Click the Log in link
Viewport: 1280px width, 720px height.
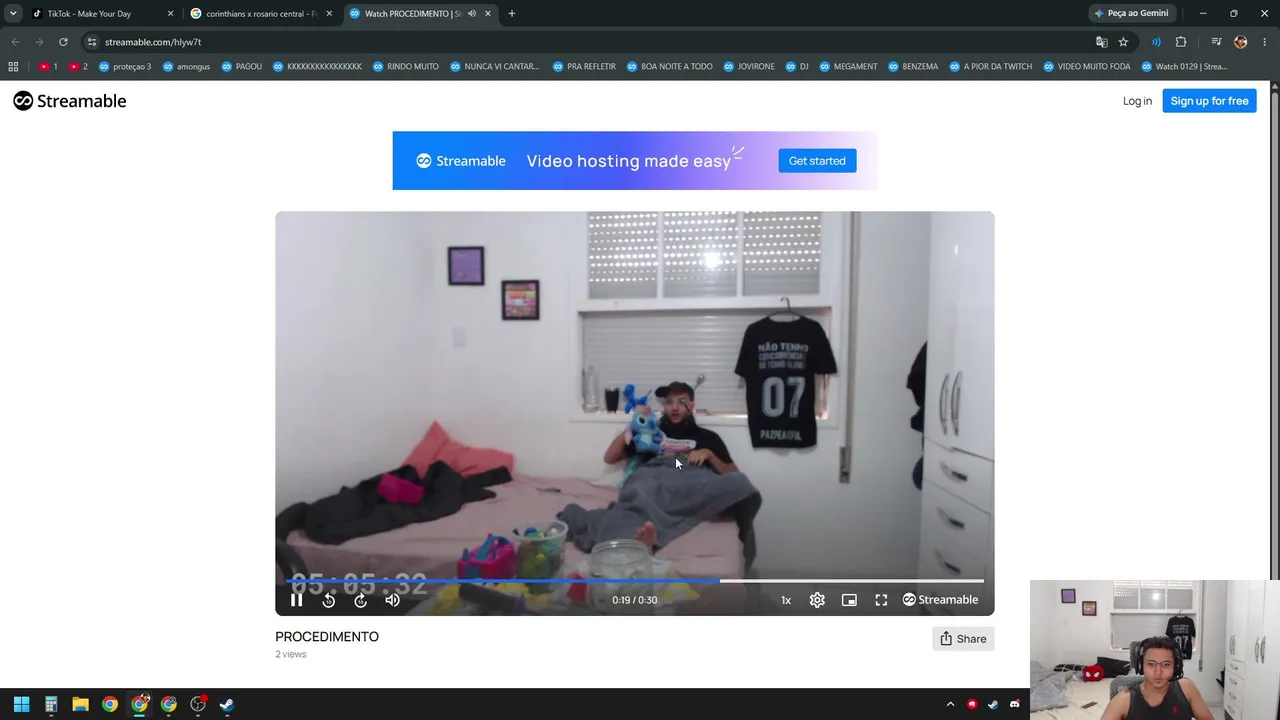coord(1137,101)
